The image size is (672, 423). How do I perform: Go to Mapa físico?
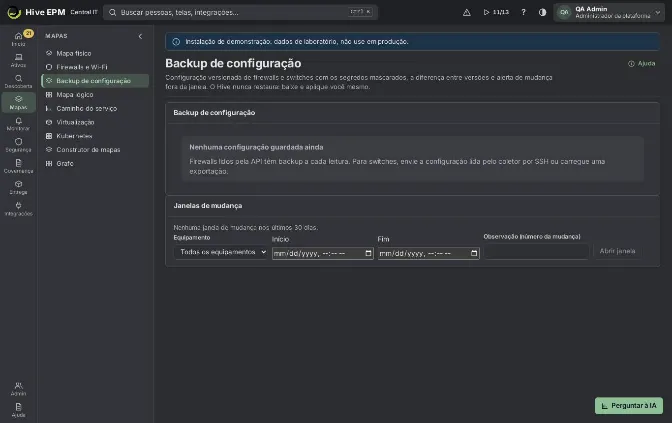click(x=95, y=53)
